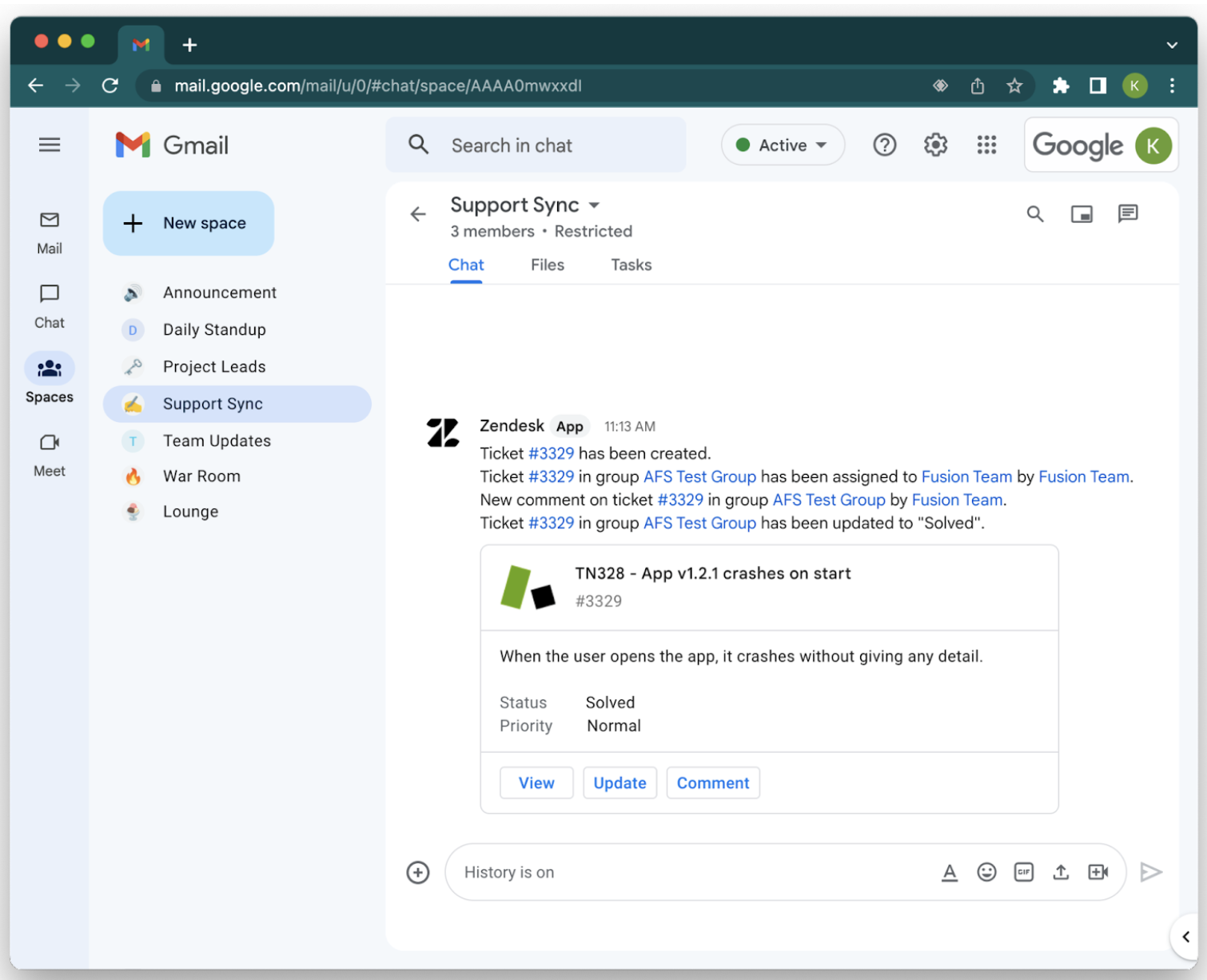Search within the Support Sync space
Image resolution: width=1207 pixels, height=980 pixels.
1035,214
